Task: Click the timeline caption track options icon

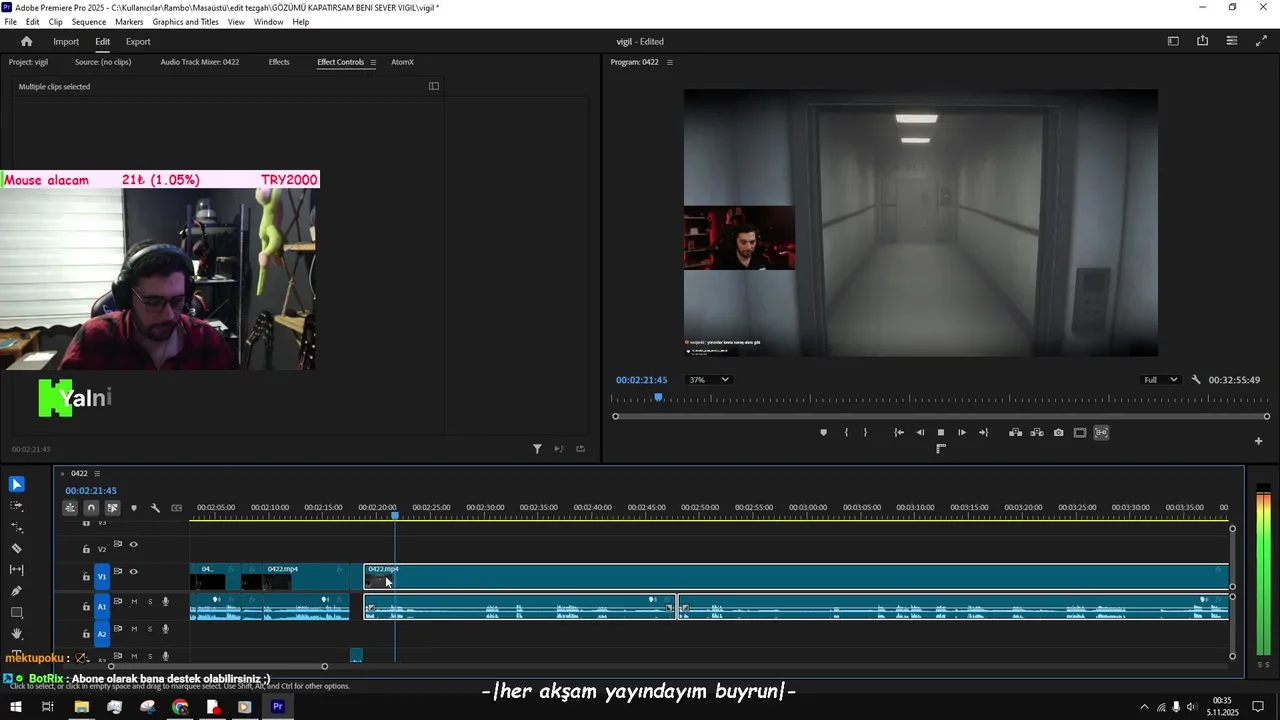Action: pyautogui.click(x=177, y=508)
